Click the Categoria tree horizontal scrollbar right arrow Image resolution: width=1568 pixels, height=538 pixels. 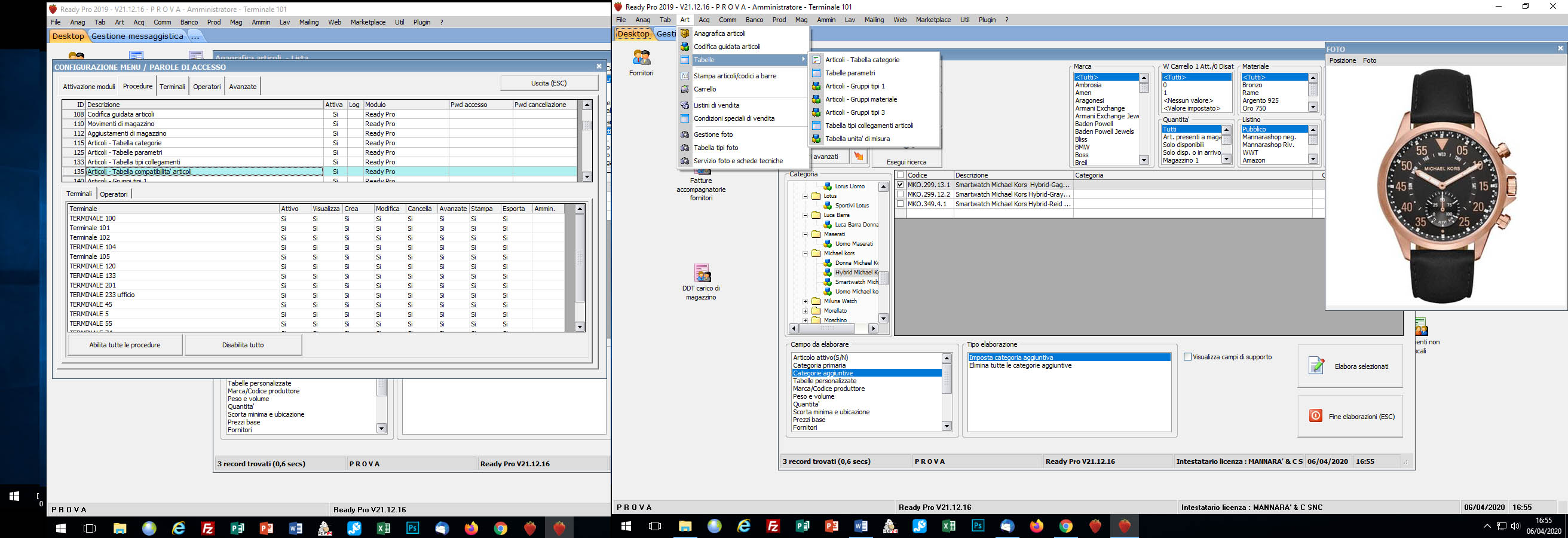874,329
